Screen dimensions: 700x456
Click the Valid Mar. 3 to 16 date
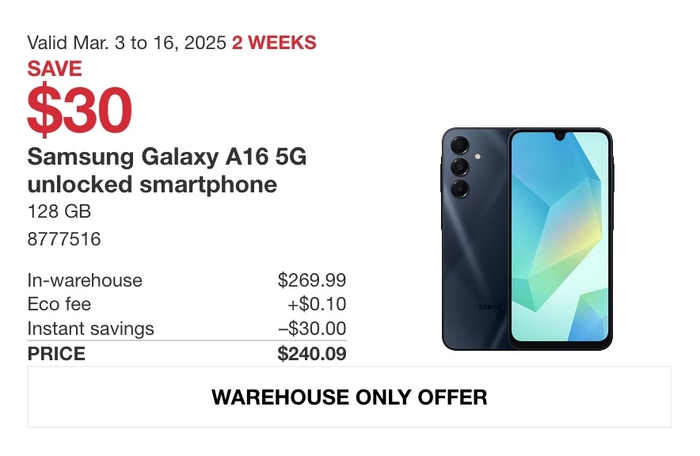127,43
